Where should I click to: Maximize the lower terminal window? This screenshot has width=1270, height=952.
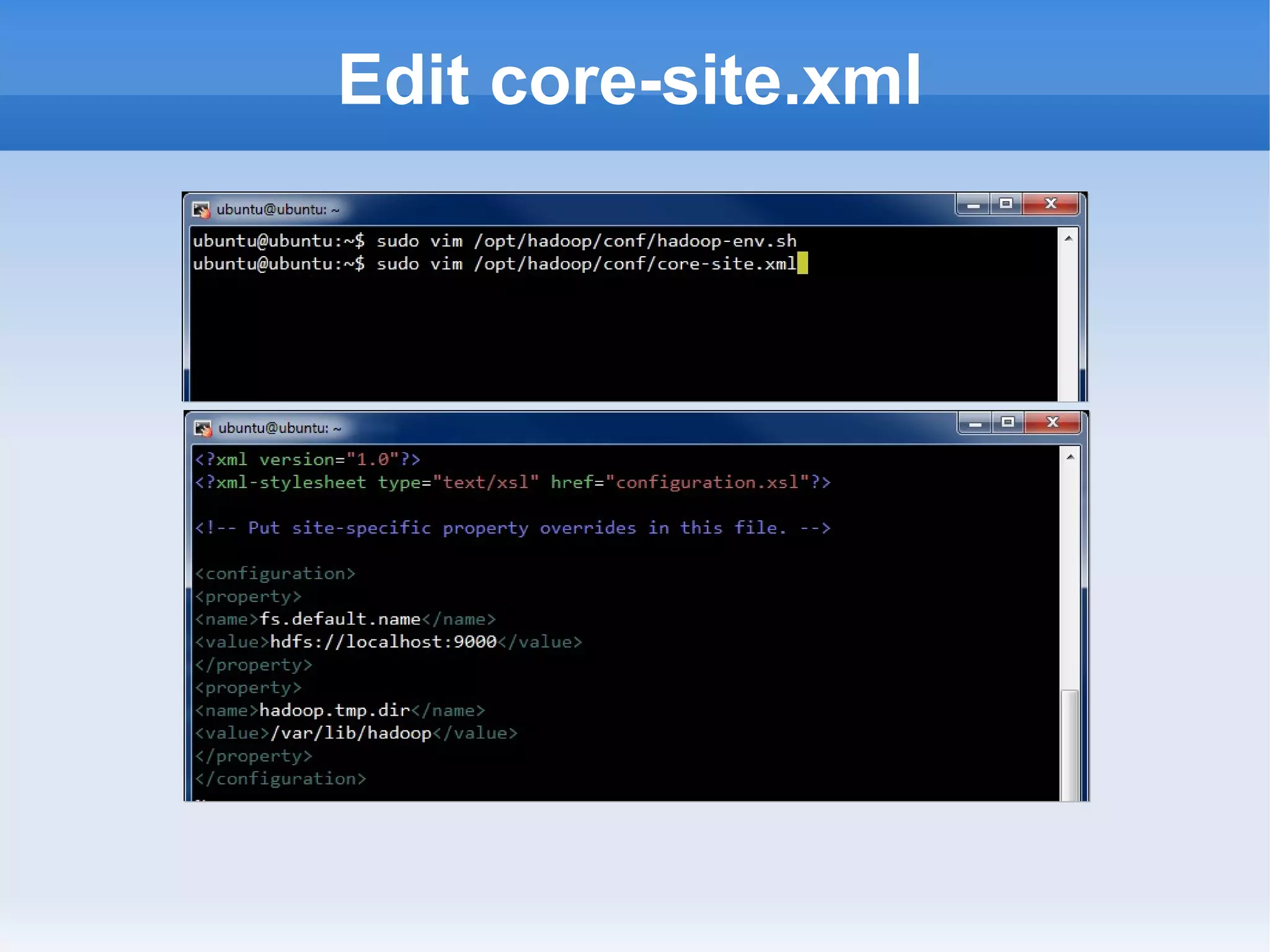(1008, 423)
